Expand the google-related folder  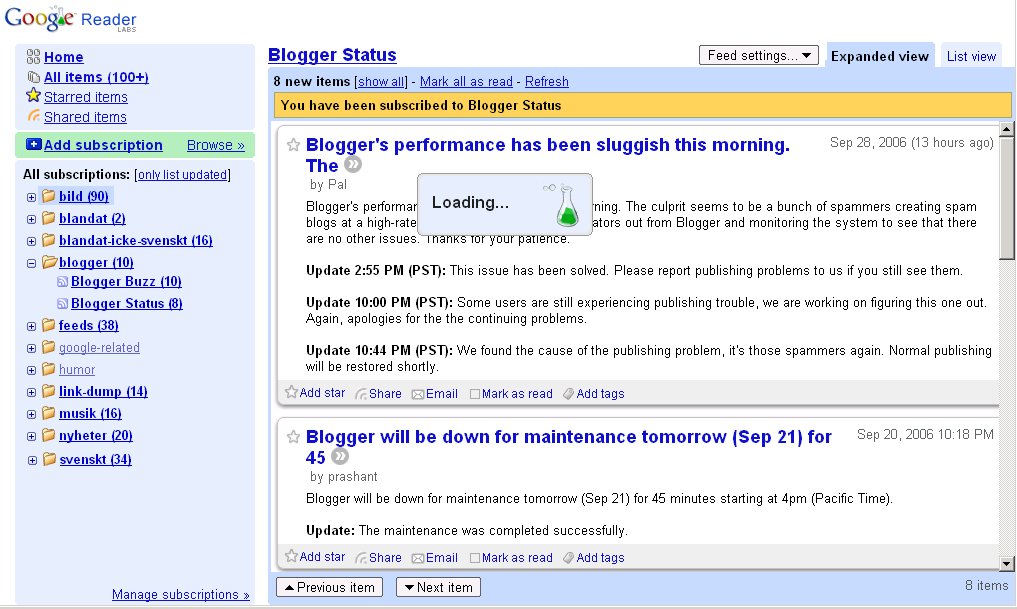pos(31,348)
